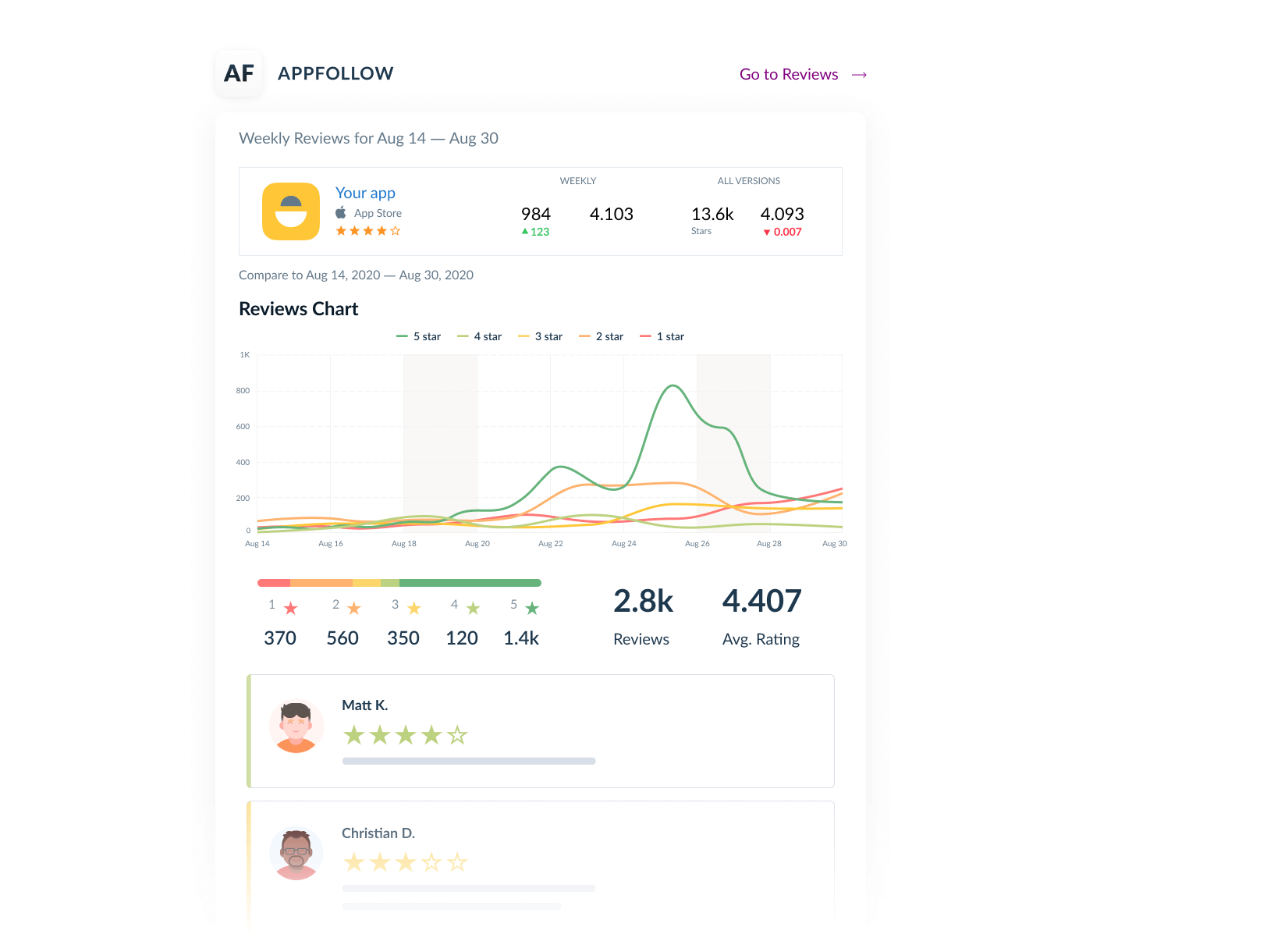Click the orange star rating under App Store
Viewport: 1267px width, 952px height.
coord(367,231)
